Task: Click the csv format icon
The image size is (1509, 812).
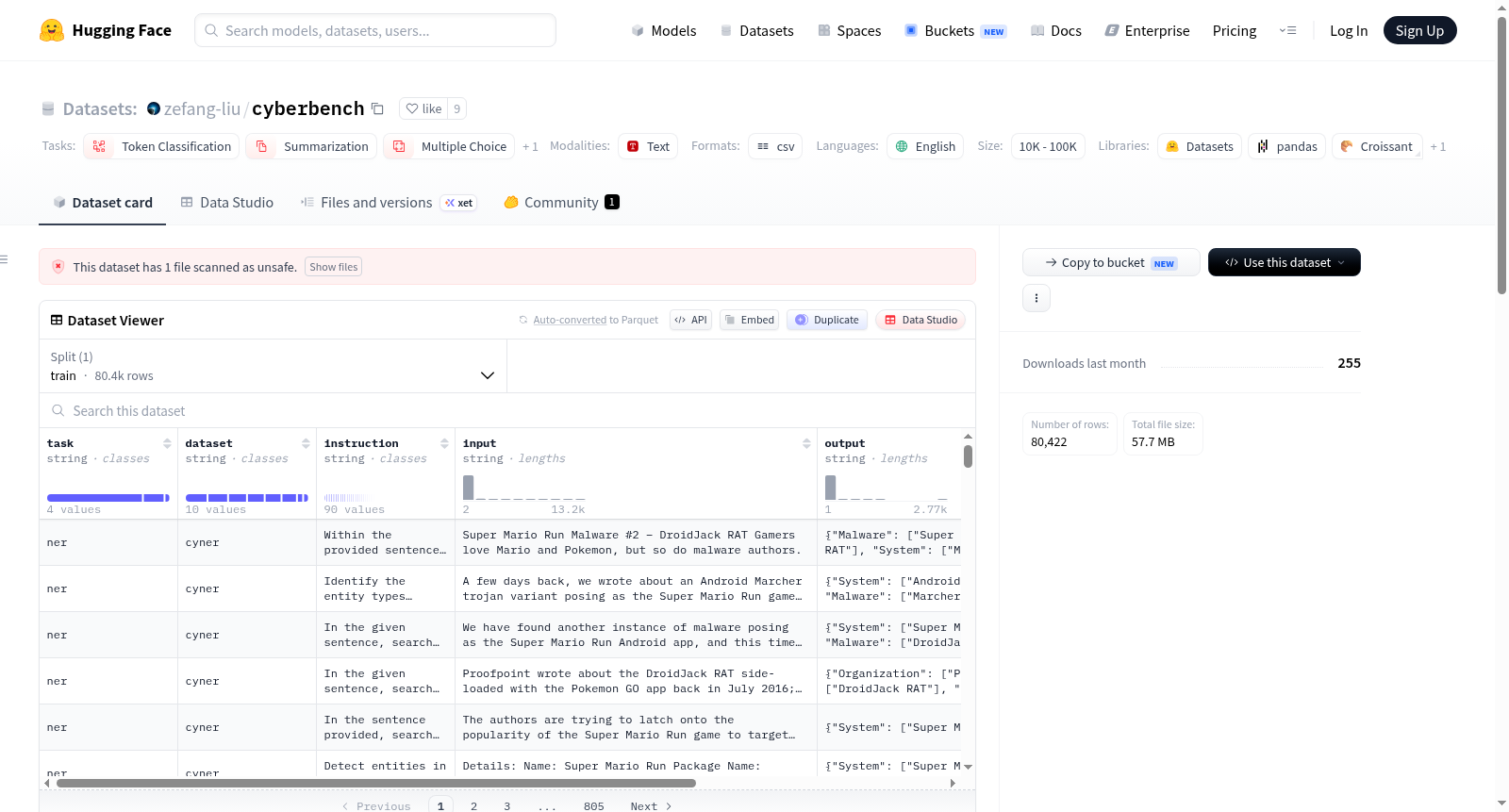Action: click(x=763, y=146)
